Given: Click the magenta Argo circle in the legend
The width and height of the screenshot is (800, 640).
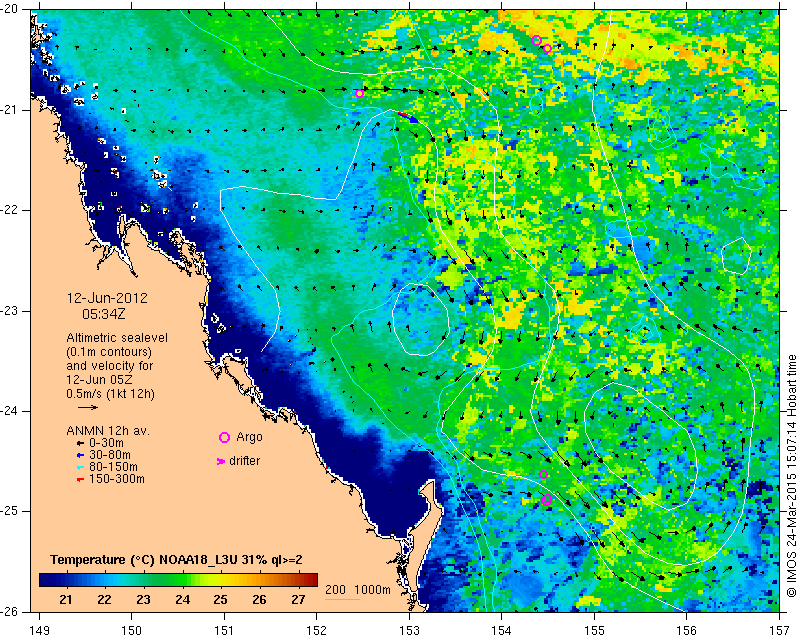Looking at the screenshot, I should coord(224,437).
